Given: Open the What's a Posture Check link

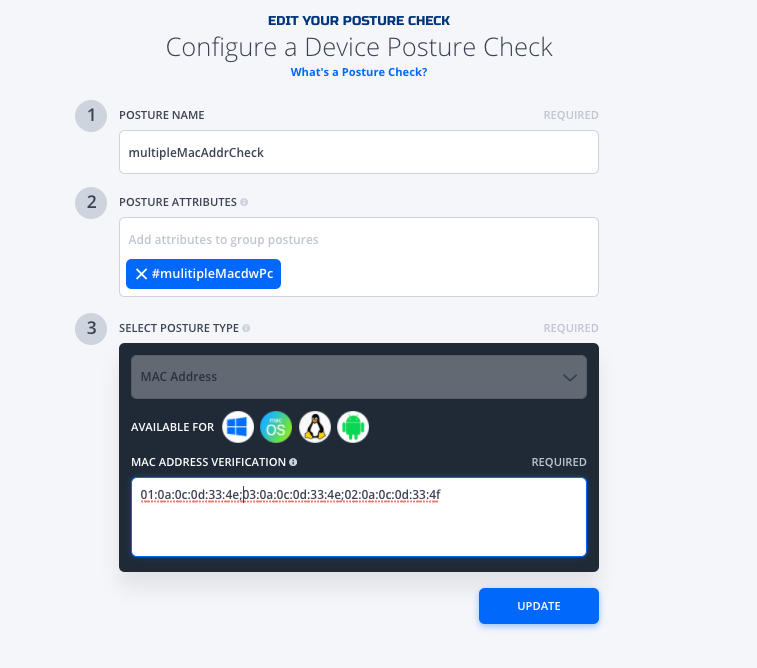Looking at the screenshot, I should point(359,72).
